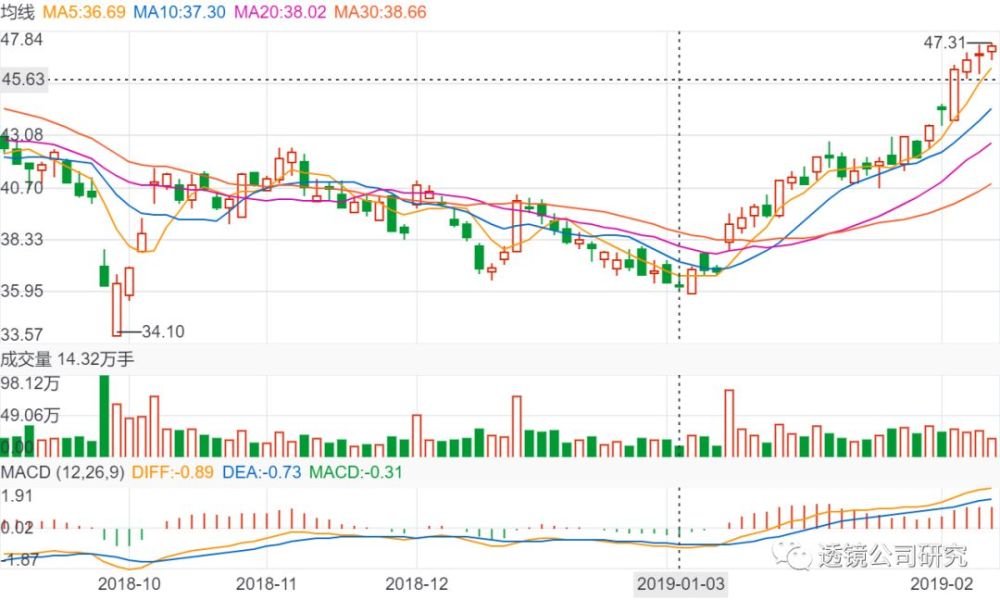
Task: Click the 成交量 14.32万手 volume label
Action: click(67, 359)
